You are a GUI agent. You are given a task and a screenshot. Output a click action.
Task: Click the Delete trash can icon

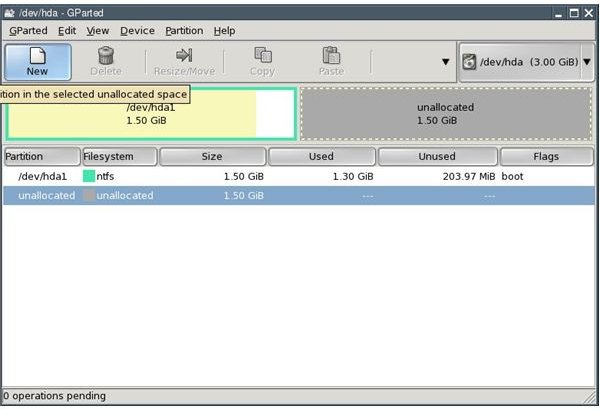(x=106, y=55)
